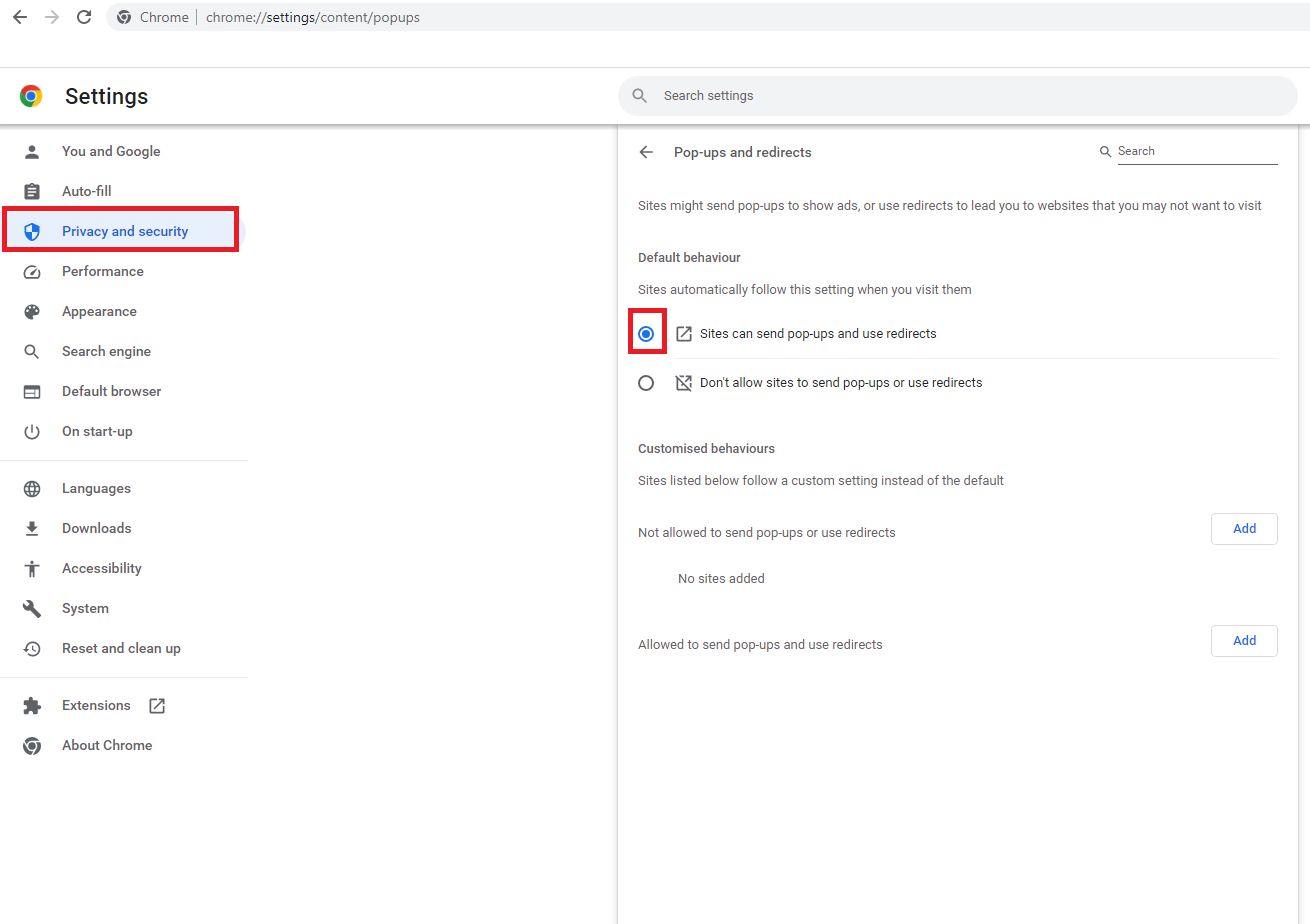Add a site to Not allowed list
1310x924 pixels.
(x=1244, y=529)
